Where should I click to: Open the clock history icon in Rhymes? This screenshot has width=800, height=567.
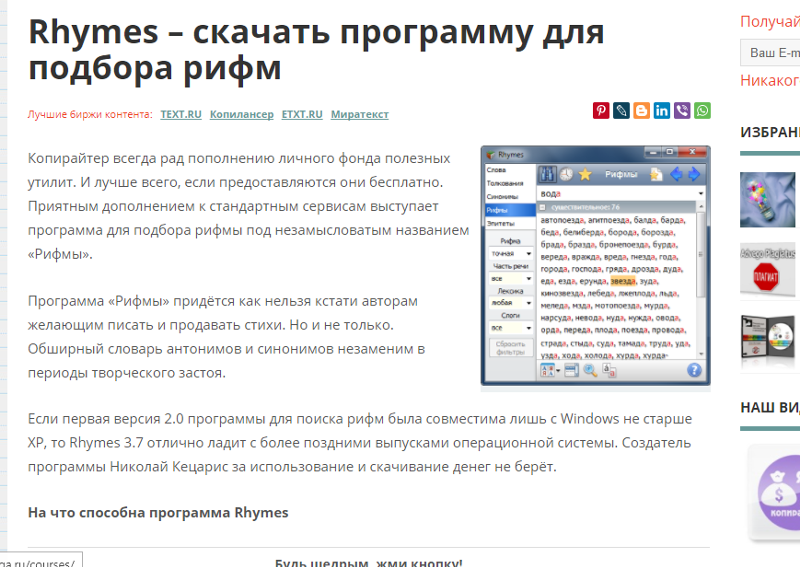(x=566, y=175)
